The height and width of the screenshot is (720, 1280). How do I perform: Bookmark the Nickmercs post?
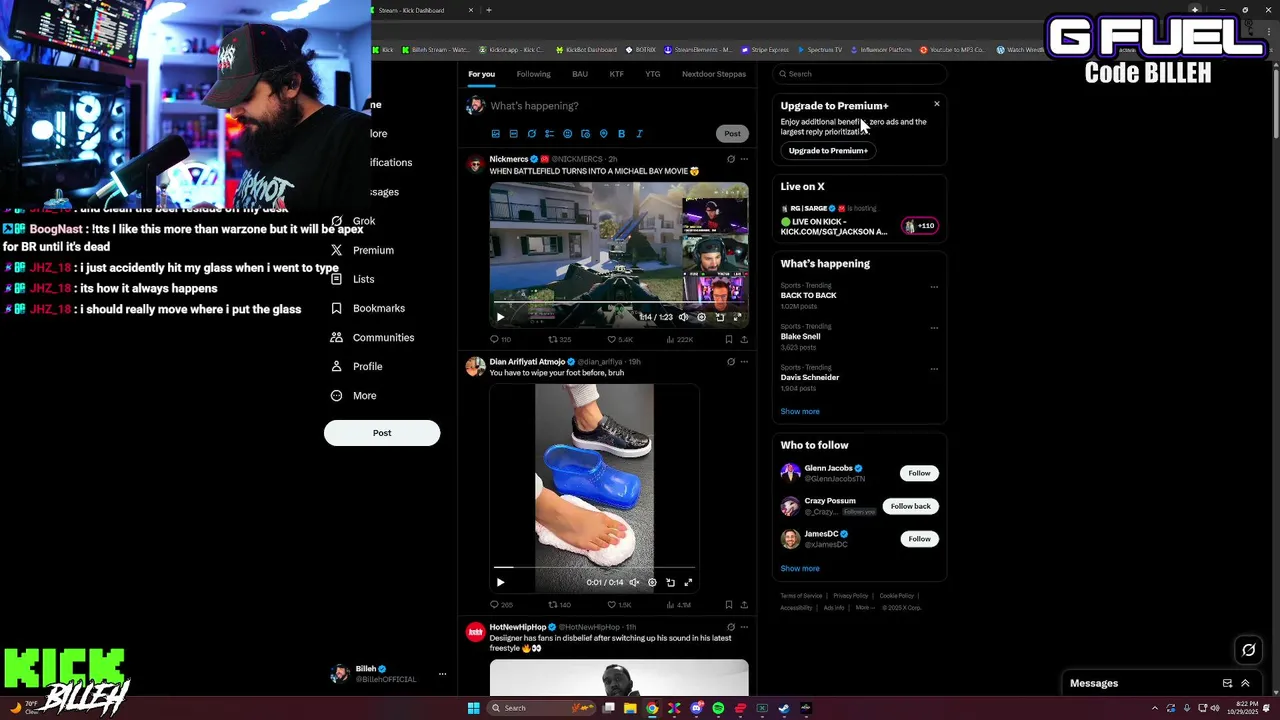click(x=728, y=340)
